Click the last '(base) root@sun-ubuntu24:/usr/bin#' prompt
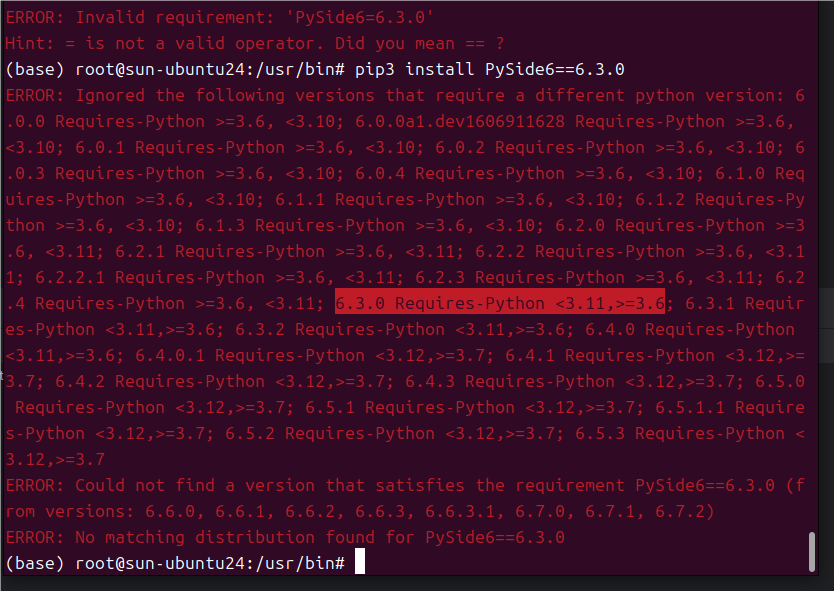This screenshot has height=591, width=834. [x=175, y=563]
